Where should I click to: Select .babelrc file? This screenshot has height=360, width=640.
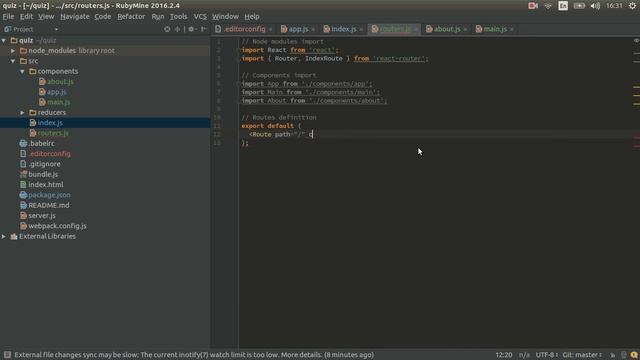click(41, 143)
